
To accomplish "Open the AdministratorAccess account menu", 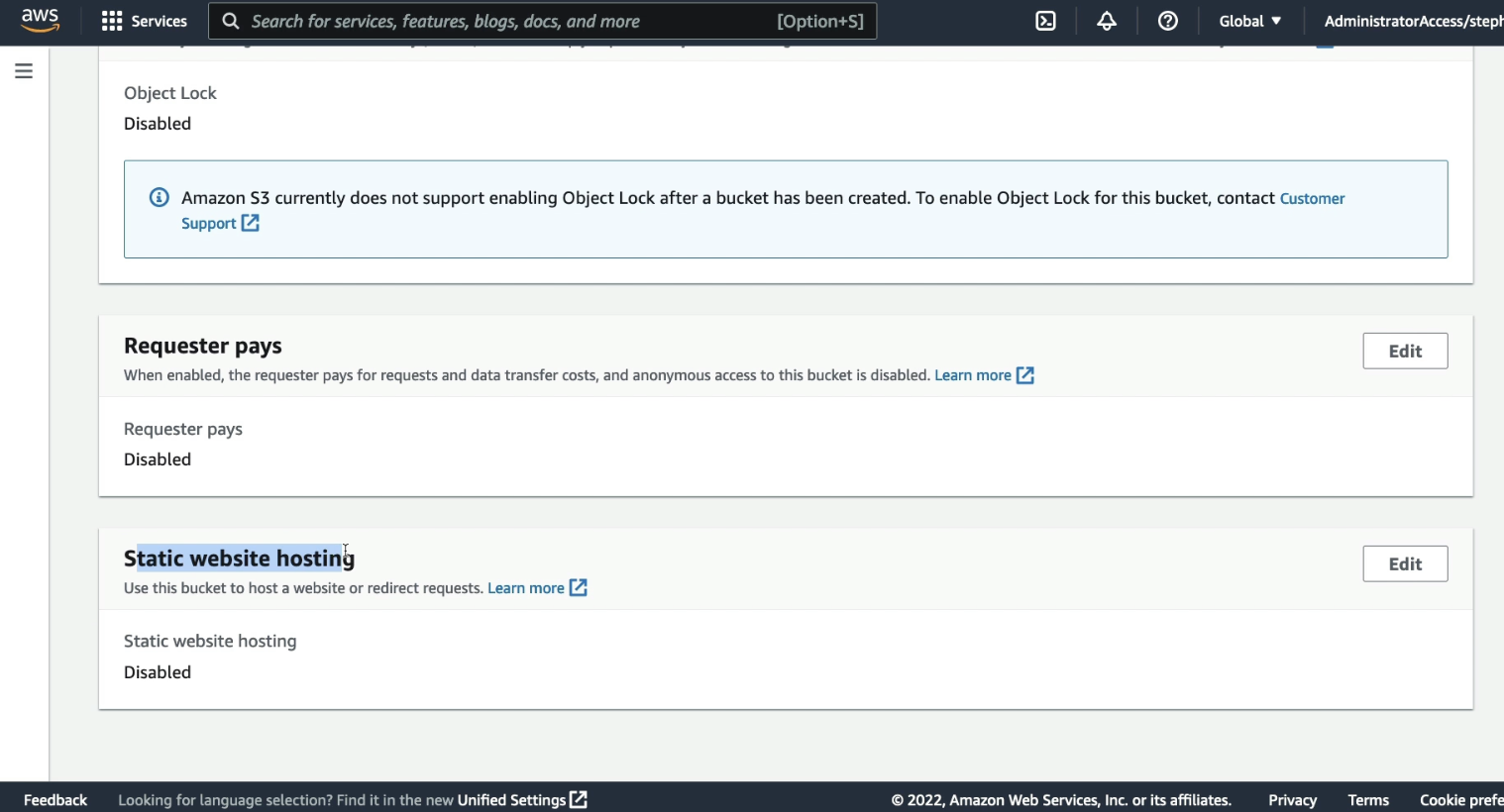I will coord(1414,21).
